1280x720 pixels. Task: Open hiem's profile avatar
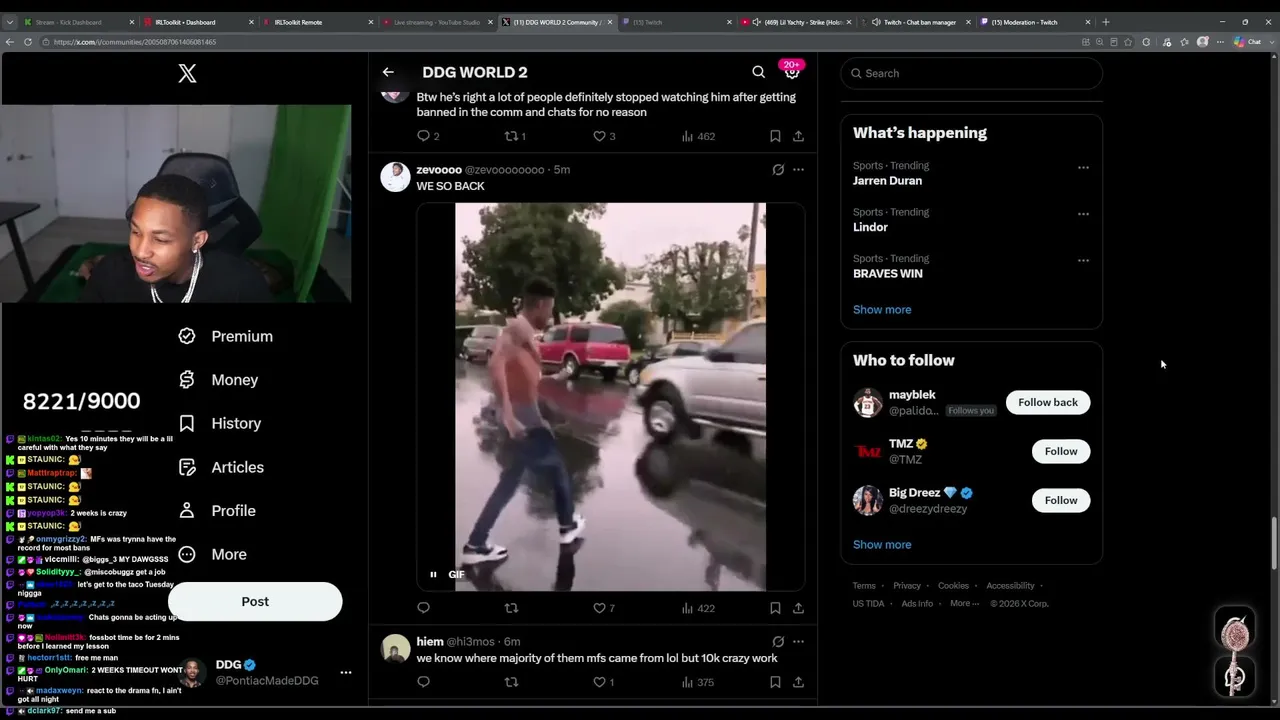(395, 649)
